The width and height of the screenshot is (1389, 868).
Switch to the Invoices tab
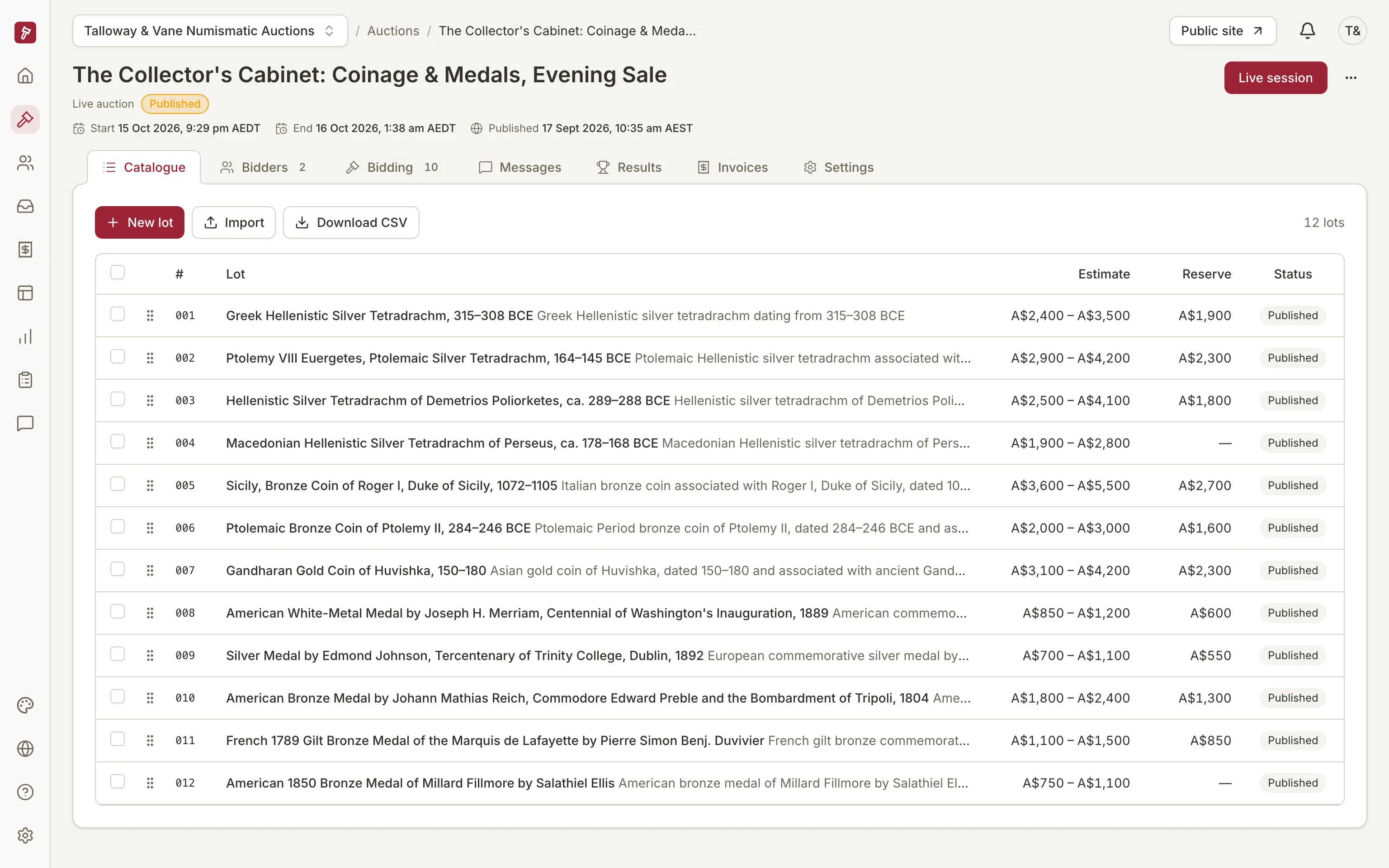tap(732, 168)
